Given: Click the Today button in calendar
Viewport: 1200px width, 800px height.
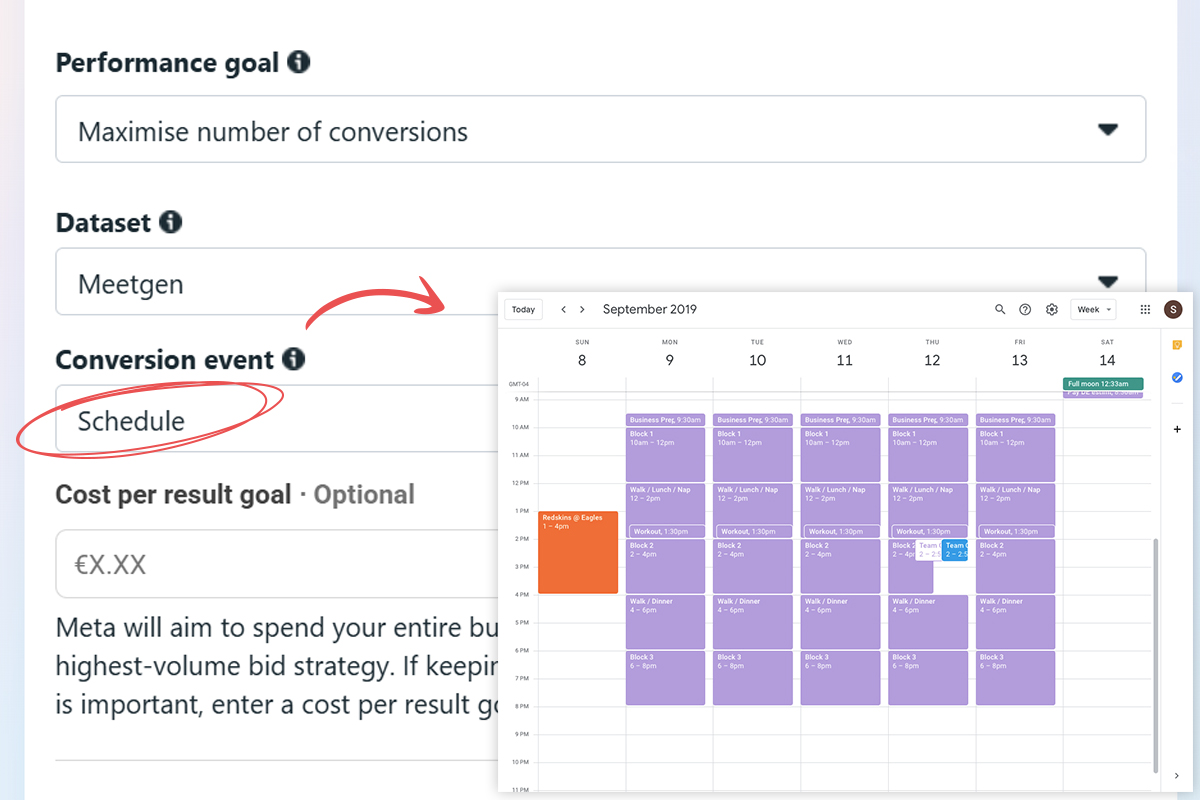Looking at the screenshot, I should 523,310.
